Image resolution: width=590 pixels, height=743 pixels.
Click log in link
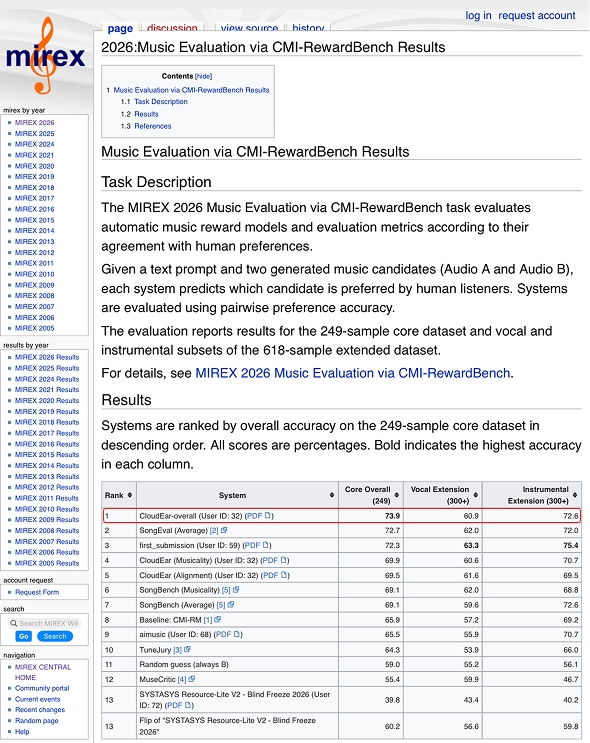click(x=478, y=15)
